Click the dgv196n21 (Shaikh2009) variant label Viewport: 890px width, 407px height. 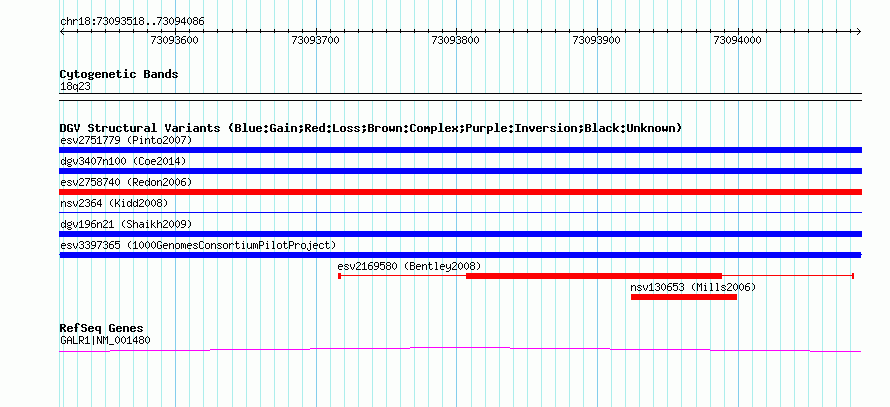tap(126, 224)
